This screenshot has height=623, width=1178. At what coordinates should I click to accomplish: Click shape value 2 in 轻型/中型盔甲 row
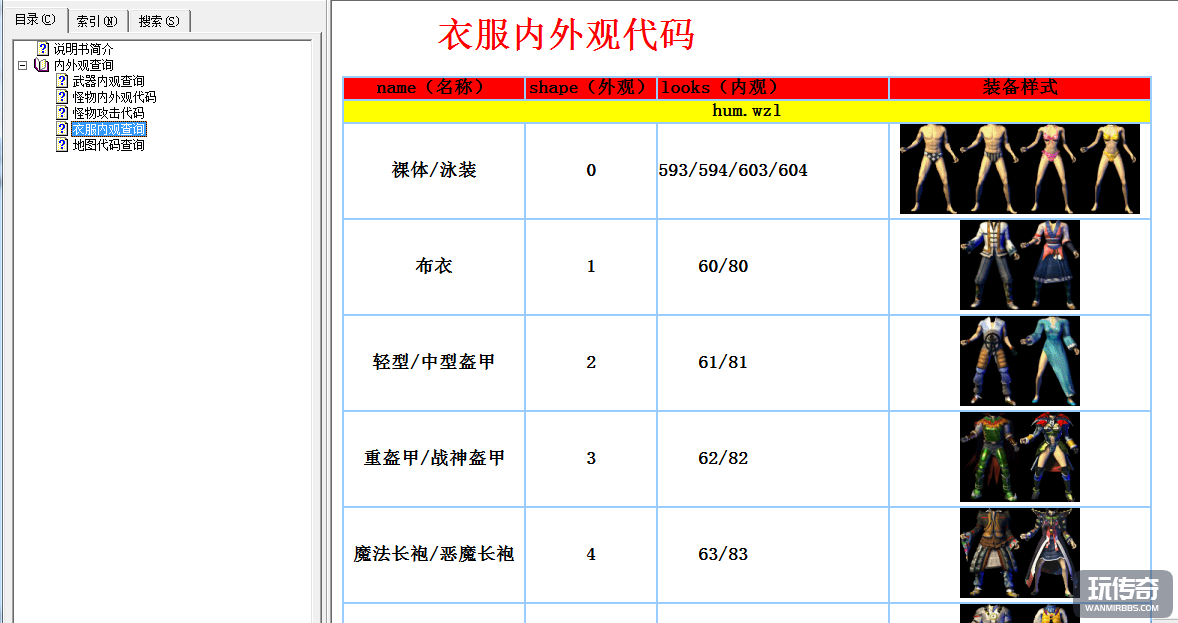591,362
